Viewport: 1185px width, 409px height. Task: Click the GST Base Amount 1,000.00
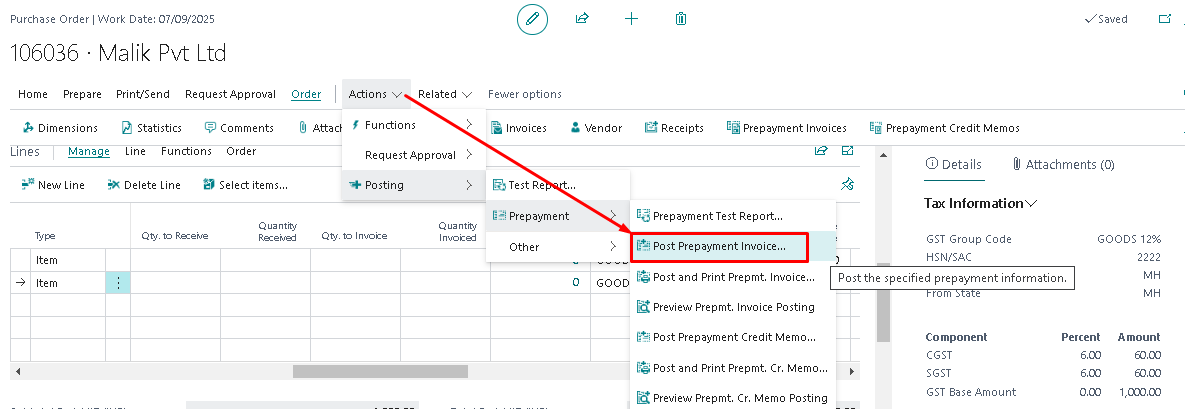(x=1139, y=392)
